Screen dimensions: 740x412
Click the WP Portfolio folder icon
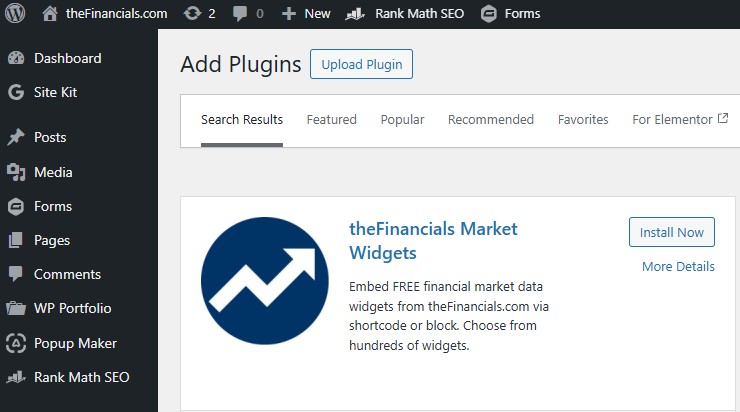tap(15, 308)
